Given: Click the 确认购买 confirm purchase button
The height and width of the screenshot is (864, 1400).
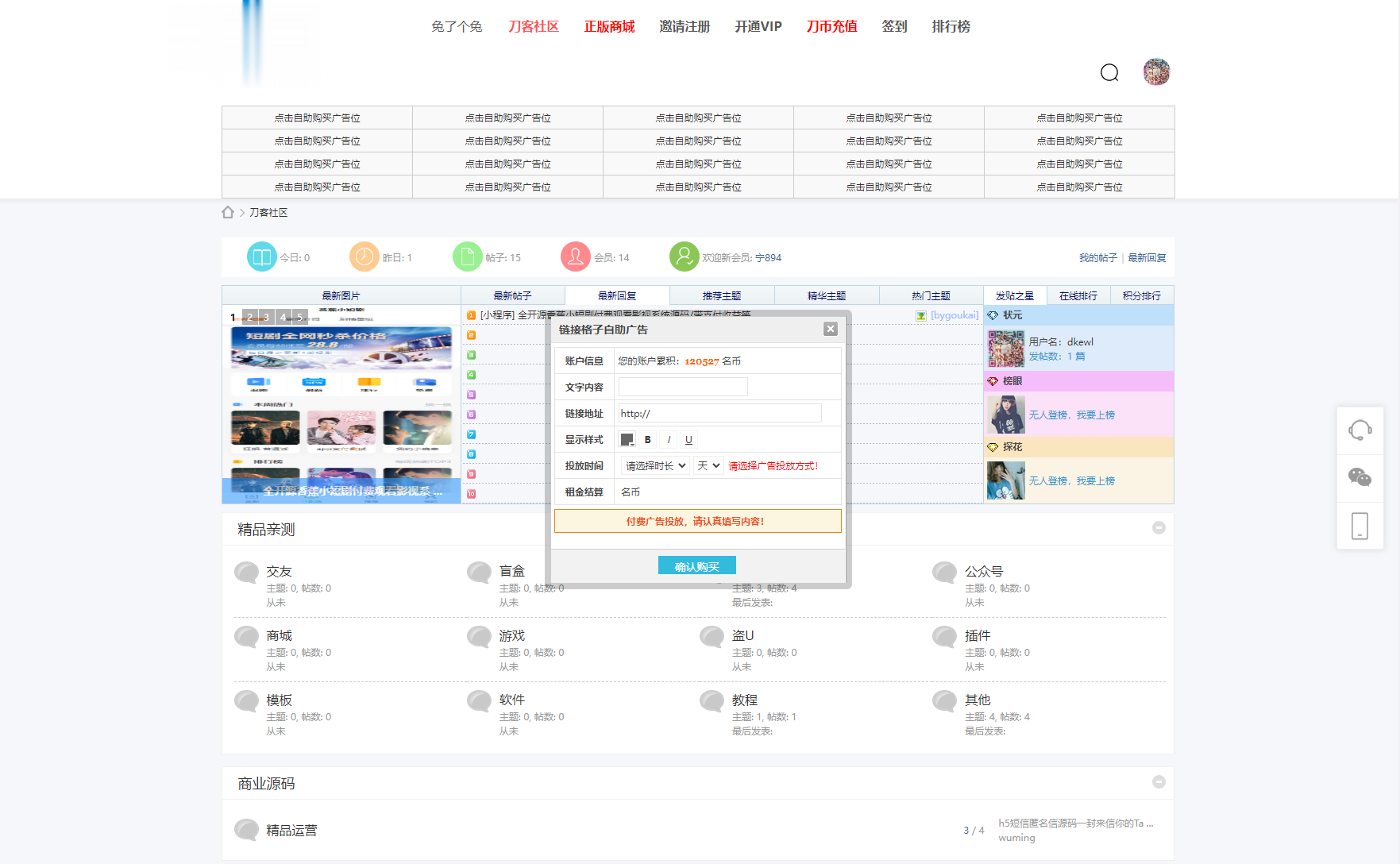Looking at the screenshot, I should tap(696, 565).
